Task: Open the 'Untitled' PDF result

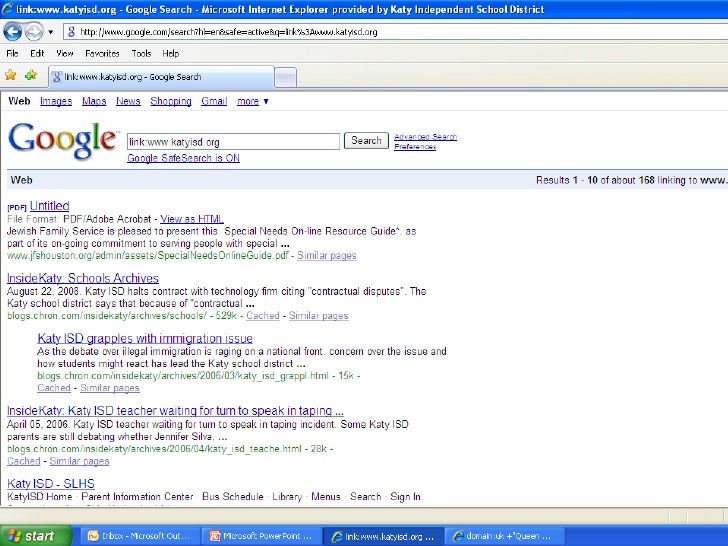Action: [50, 206]
